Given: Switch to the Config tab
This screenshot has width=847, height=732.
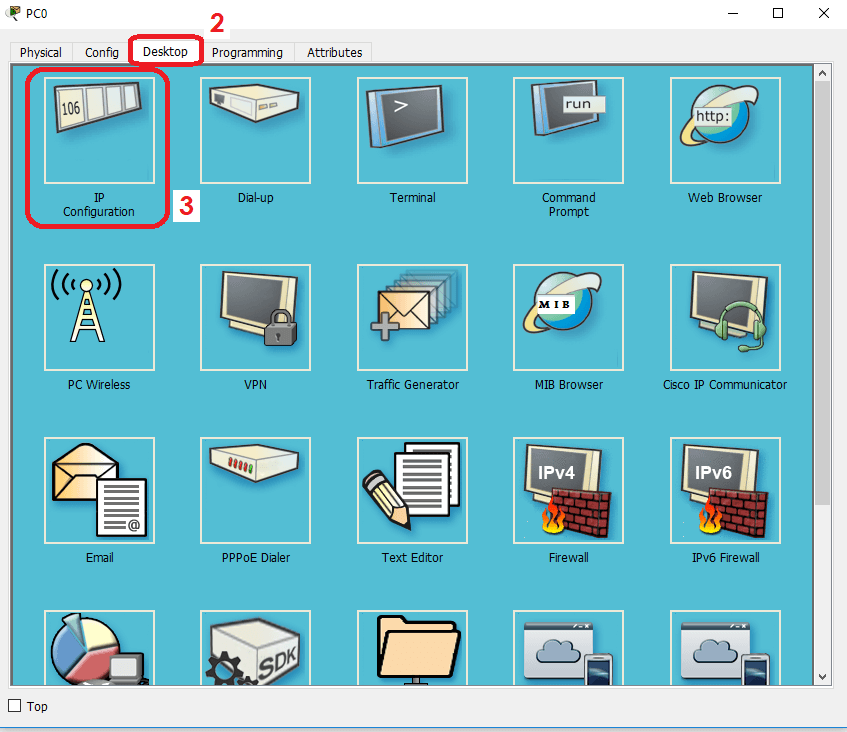Looking at the screenshot, I should click(x=102, y=52).
